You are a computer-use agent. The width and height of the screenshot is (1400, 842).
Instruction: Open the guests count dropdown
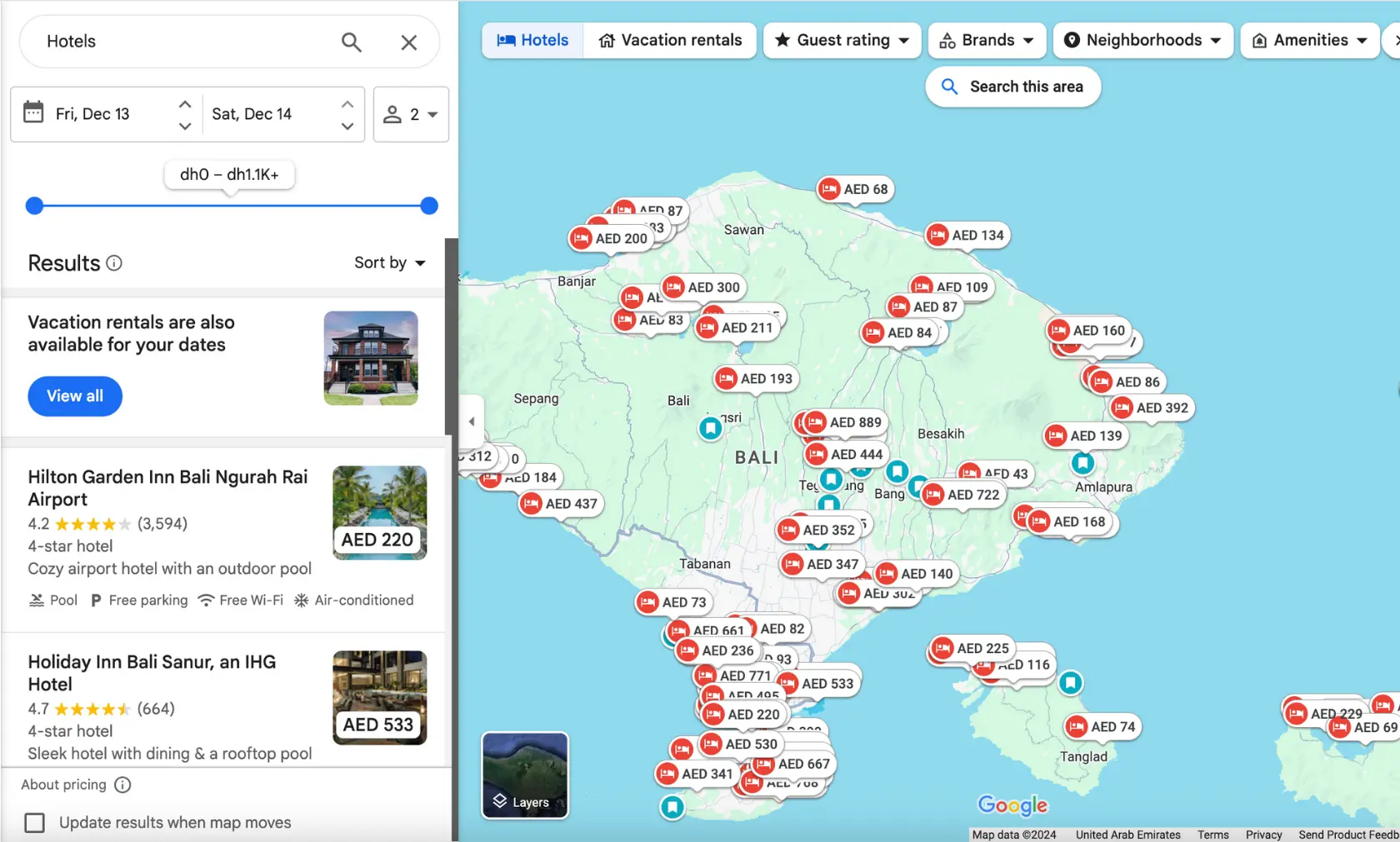(411, 114)
